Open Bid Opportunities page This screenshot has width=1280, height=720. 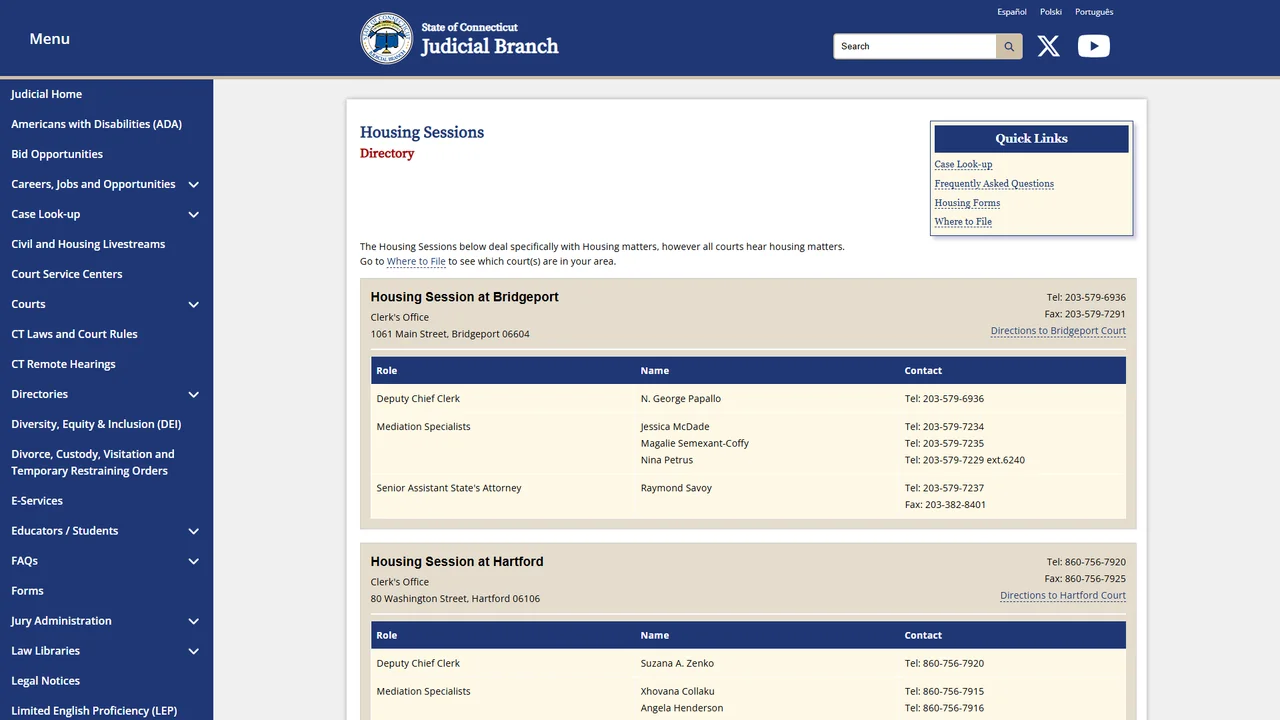point(57,154)
